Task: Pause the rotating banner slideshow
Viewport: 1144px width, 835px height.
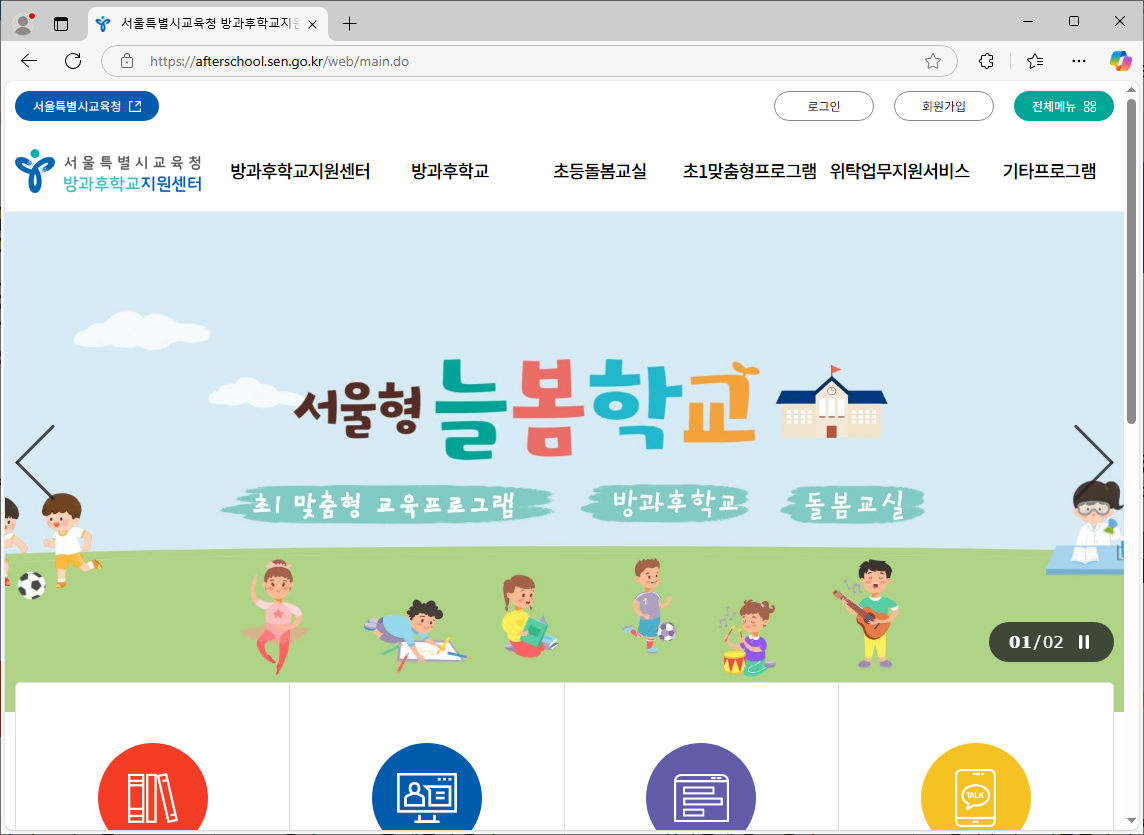Action: tap(1087, 642)
